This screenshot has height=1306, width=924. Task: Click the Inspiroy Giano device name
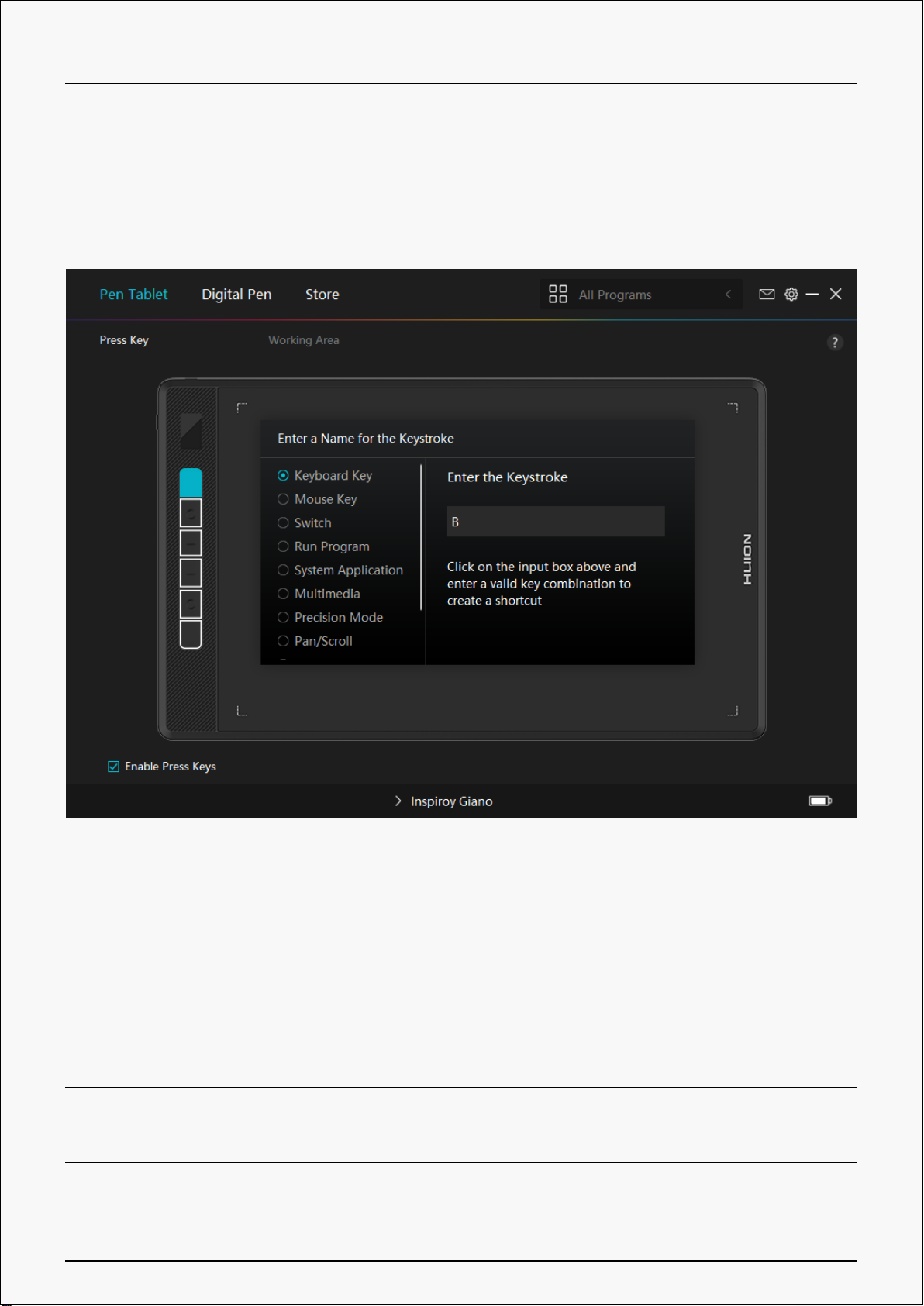point(452,801)
